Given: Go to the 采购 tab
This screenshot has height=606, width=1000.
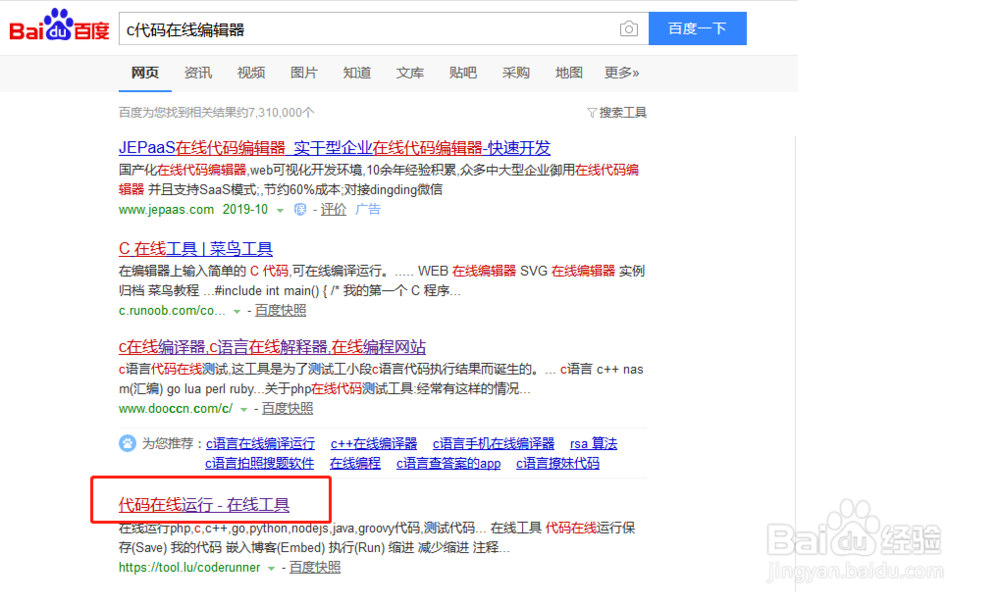Looking at the screenshot, I should click(515, 73).
